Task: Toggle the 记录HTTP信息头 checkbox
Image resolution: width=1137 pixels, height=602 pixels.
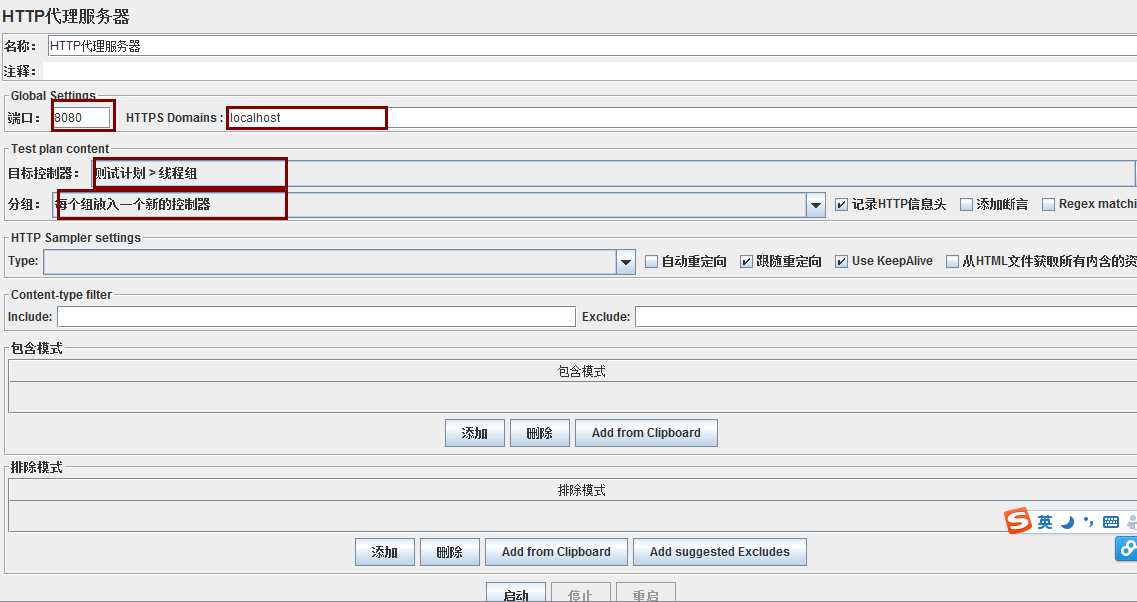Action: click(841, 205)
